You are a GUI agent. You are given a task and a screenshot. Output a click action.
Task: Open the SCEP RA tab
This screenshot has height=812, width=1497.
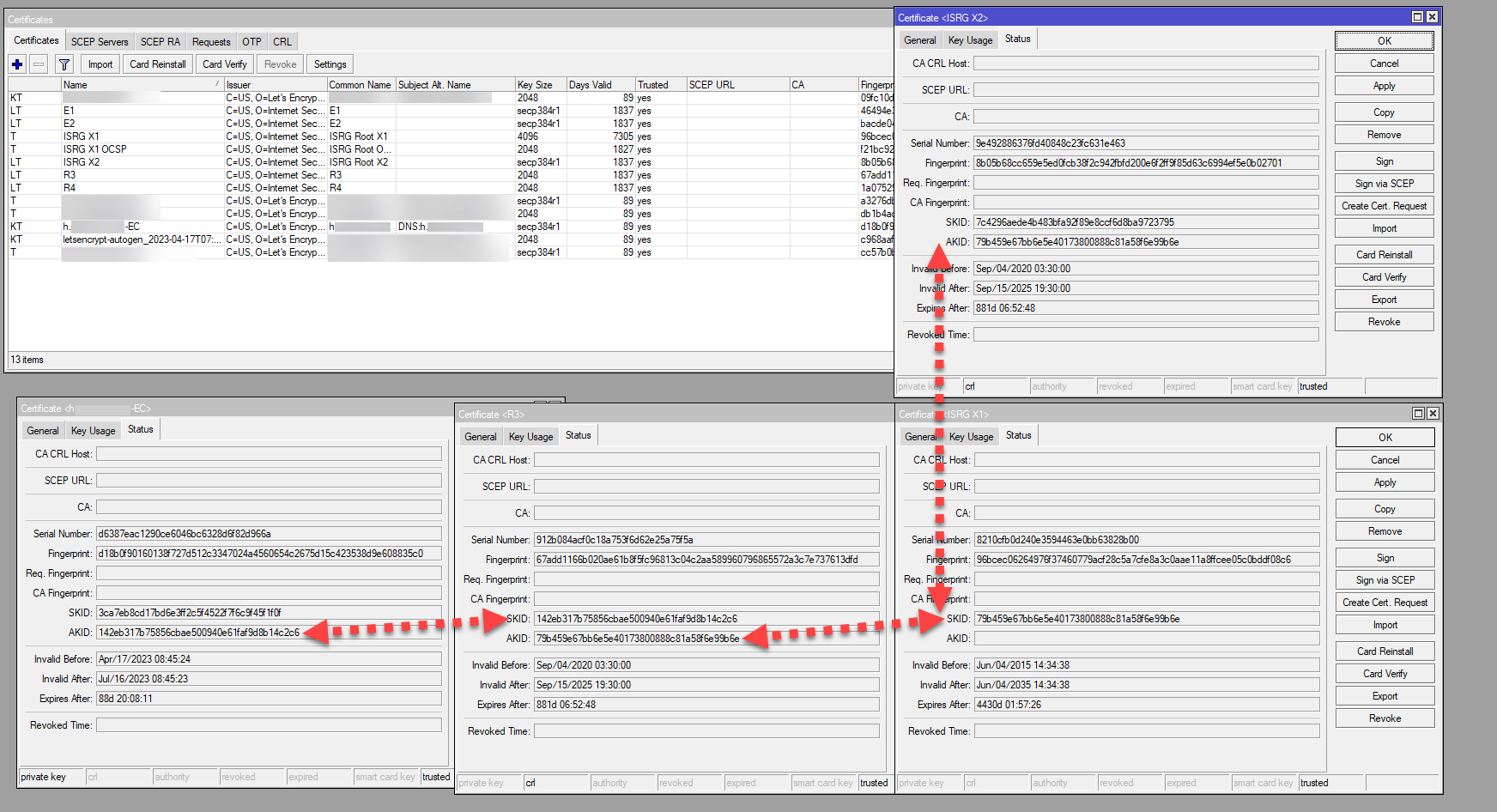pyautogui.click(x=161, y=41)
